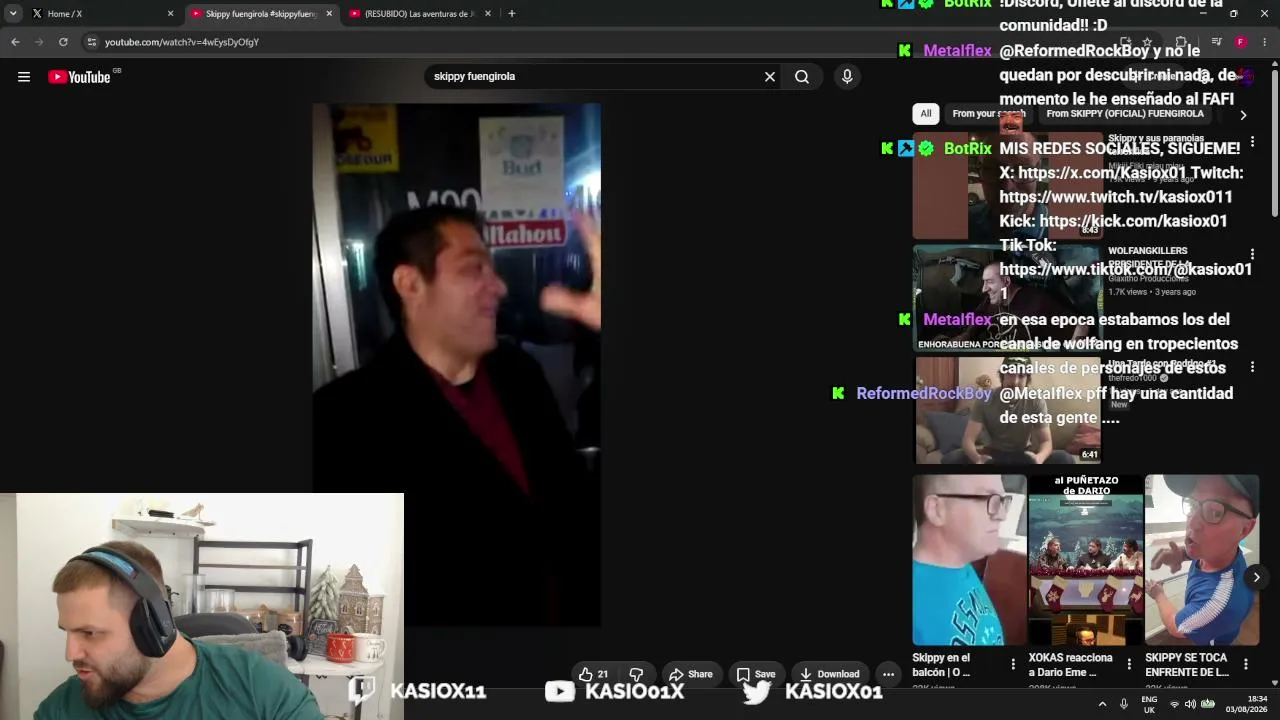
Task: Download the video
Action: click(x=829, y=674)
